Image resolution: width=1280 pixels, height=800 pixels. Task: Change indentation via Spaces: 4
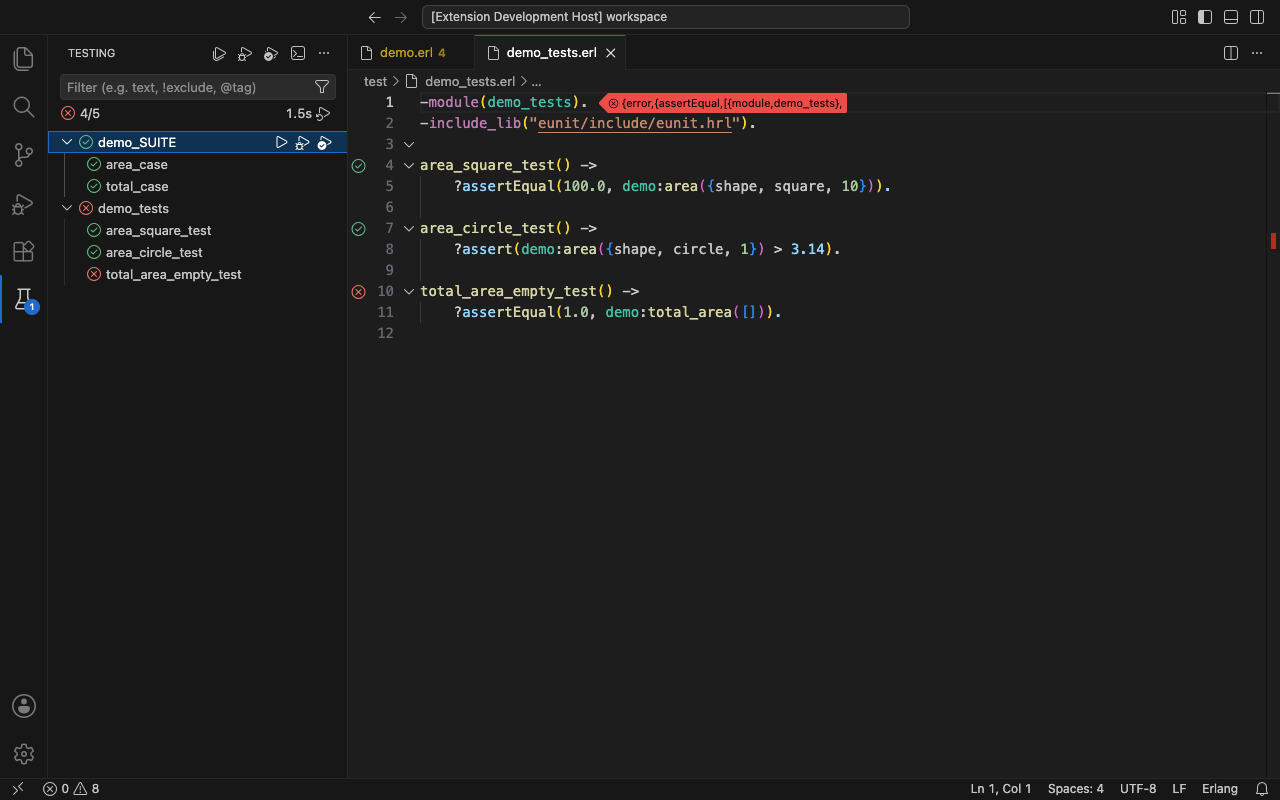point(1076,789)
